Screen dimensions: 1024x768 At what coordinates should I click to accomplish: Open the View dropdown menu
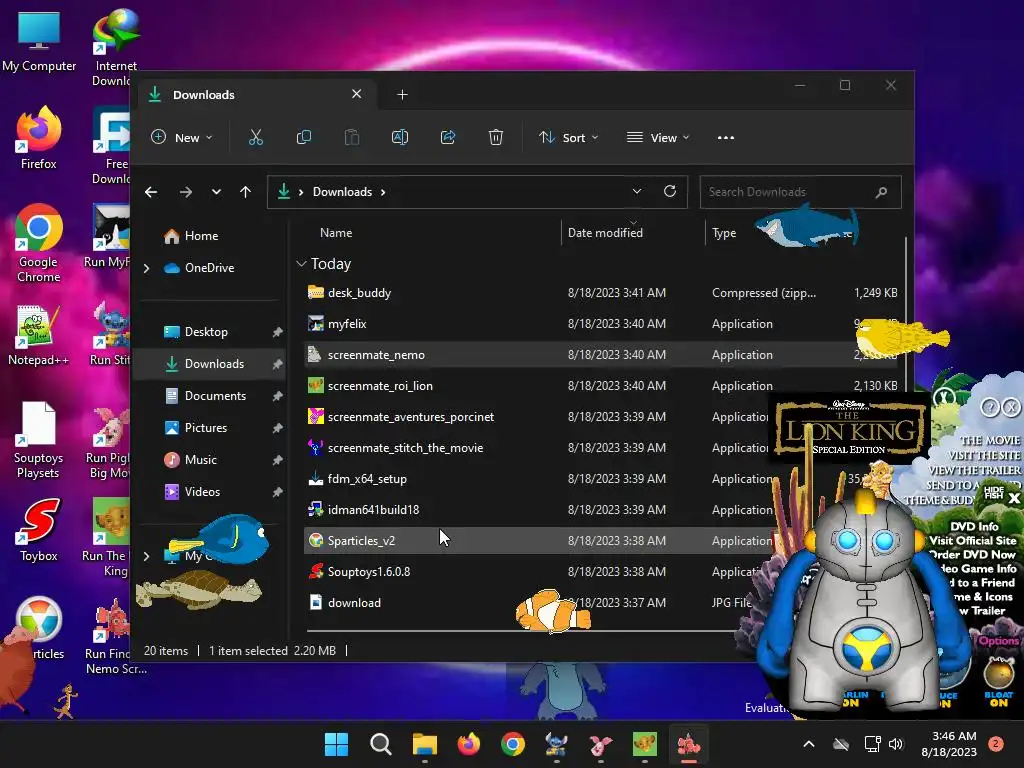658,138
